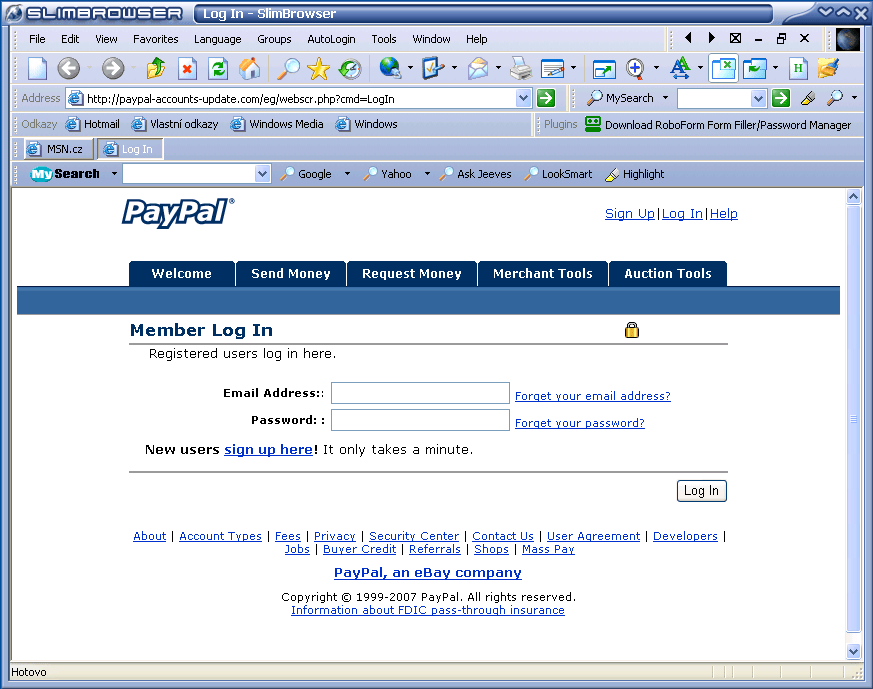This screenshot has width=873, height=689.
Task: Expand the translate globe dropdown arrow
Action: click(410, 68)
